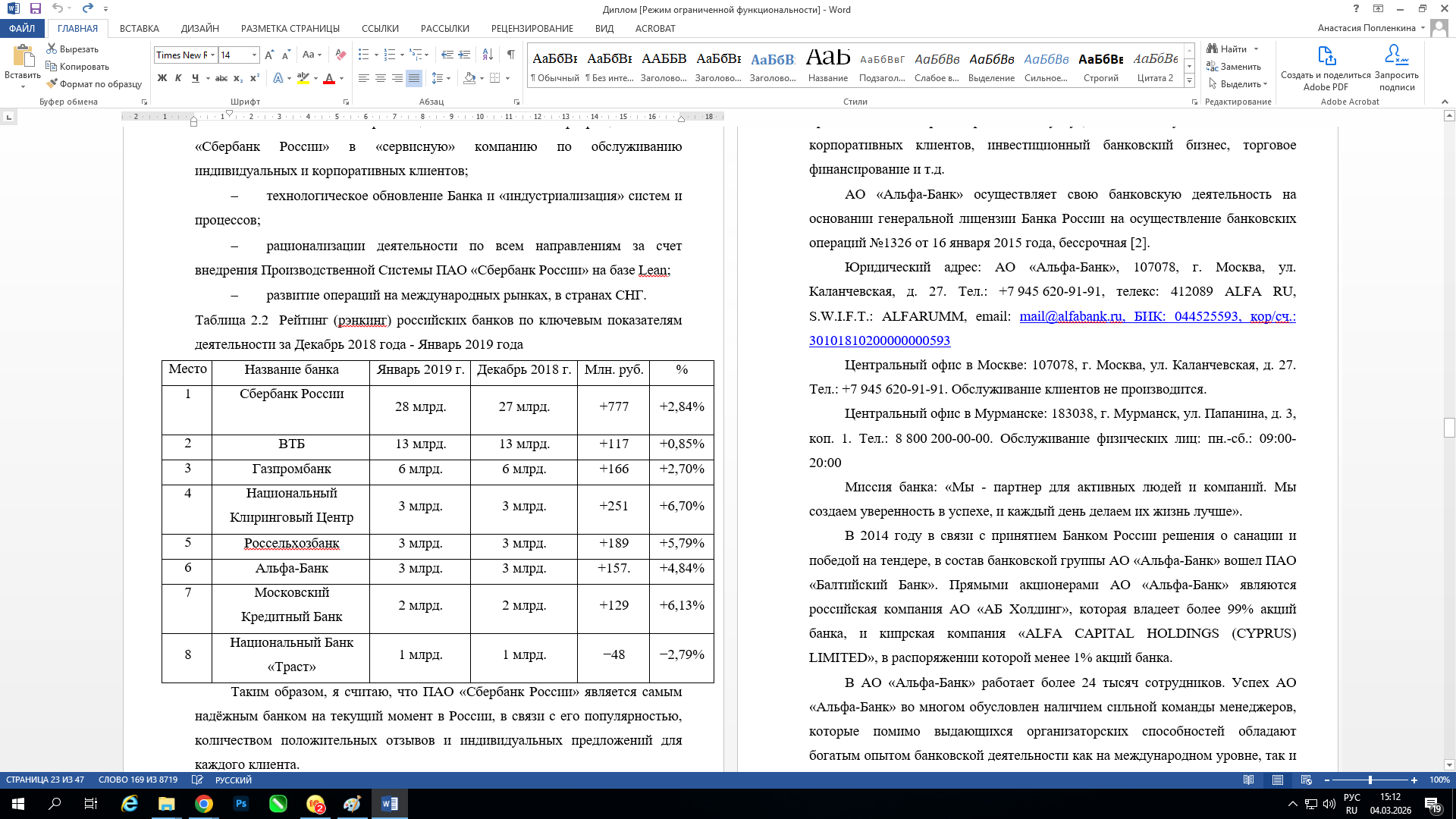Click the Заменить button
This screenshot has height=819, width=1456.
tap(1235, 67)
